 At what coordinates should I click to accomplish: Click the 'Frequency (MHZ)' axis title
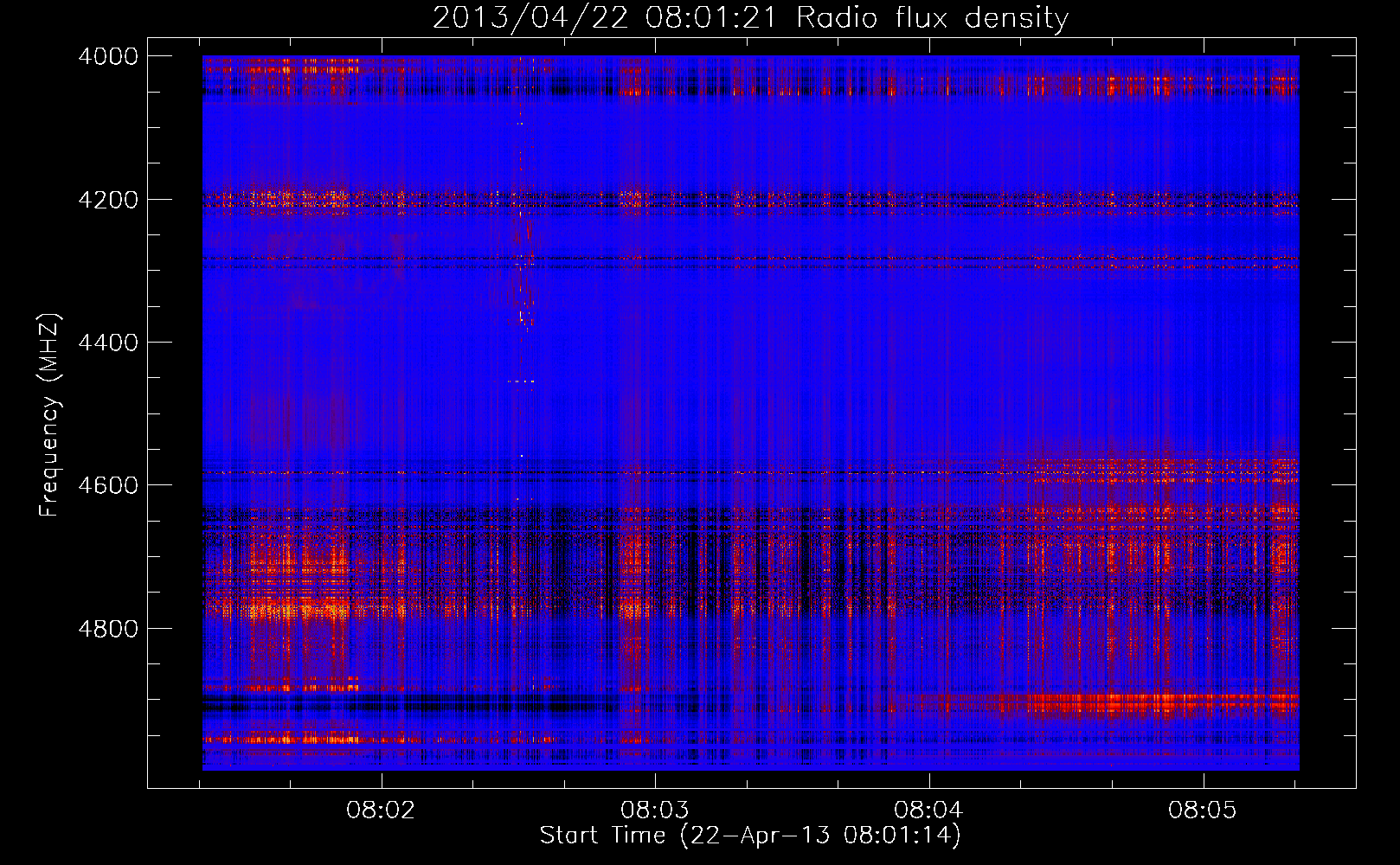click(x=49, y=415)
